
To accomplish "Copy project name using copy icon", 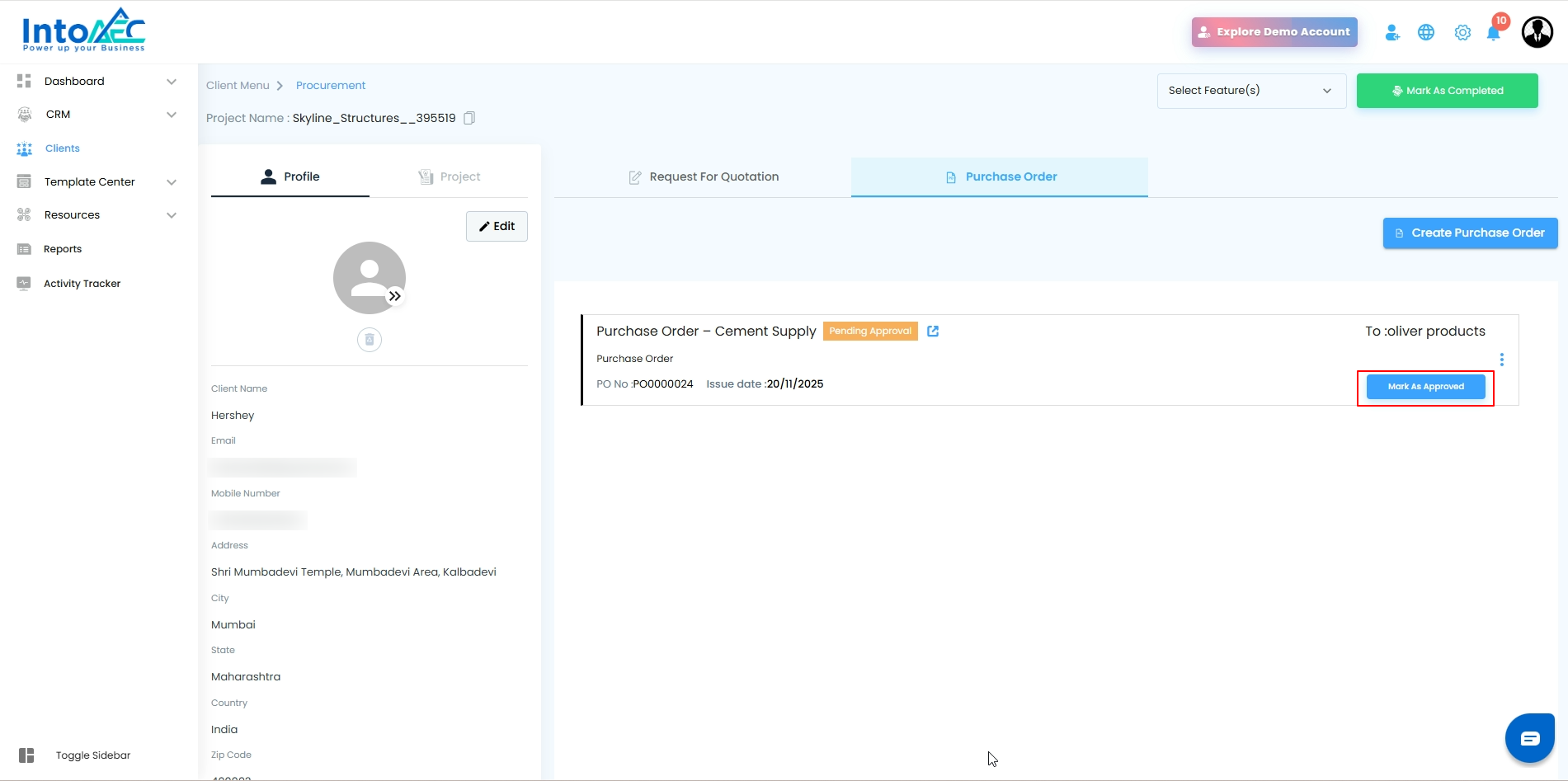I will pos(469,118).
